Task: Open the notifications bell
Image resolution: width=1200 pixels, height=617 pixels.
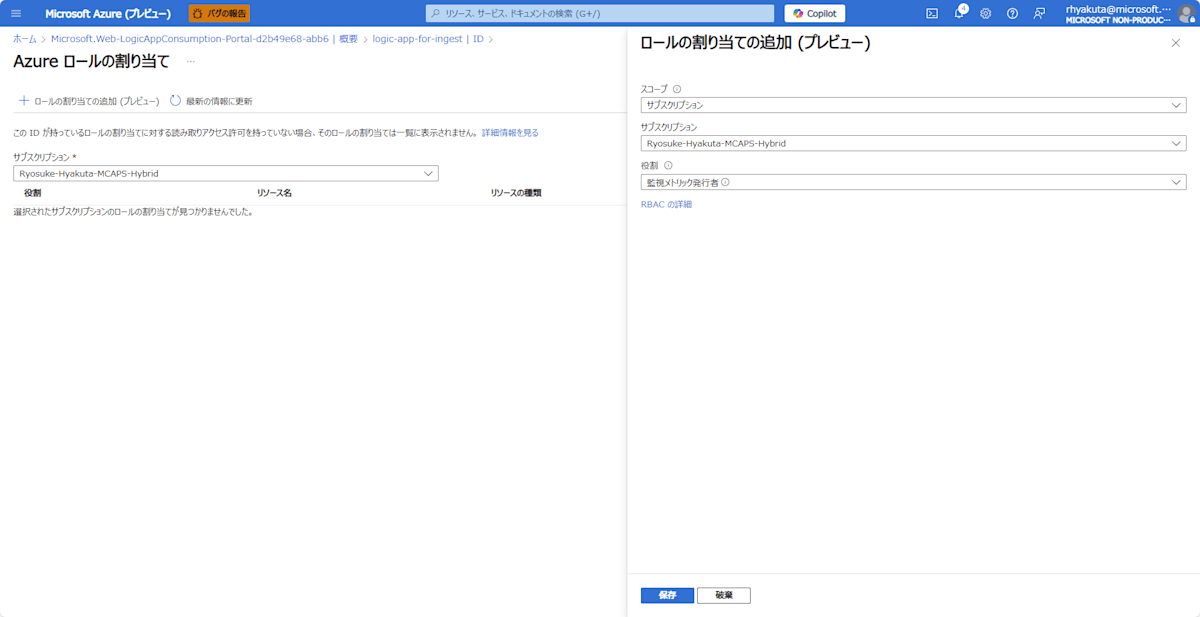Action: click(x=959, y=13)
